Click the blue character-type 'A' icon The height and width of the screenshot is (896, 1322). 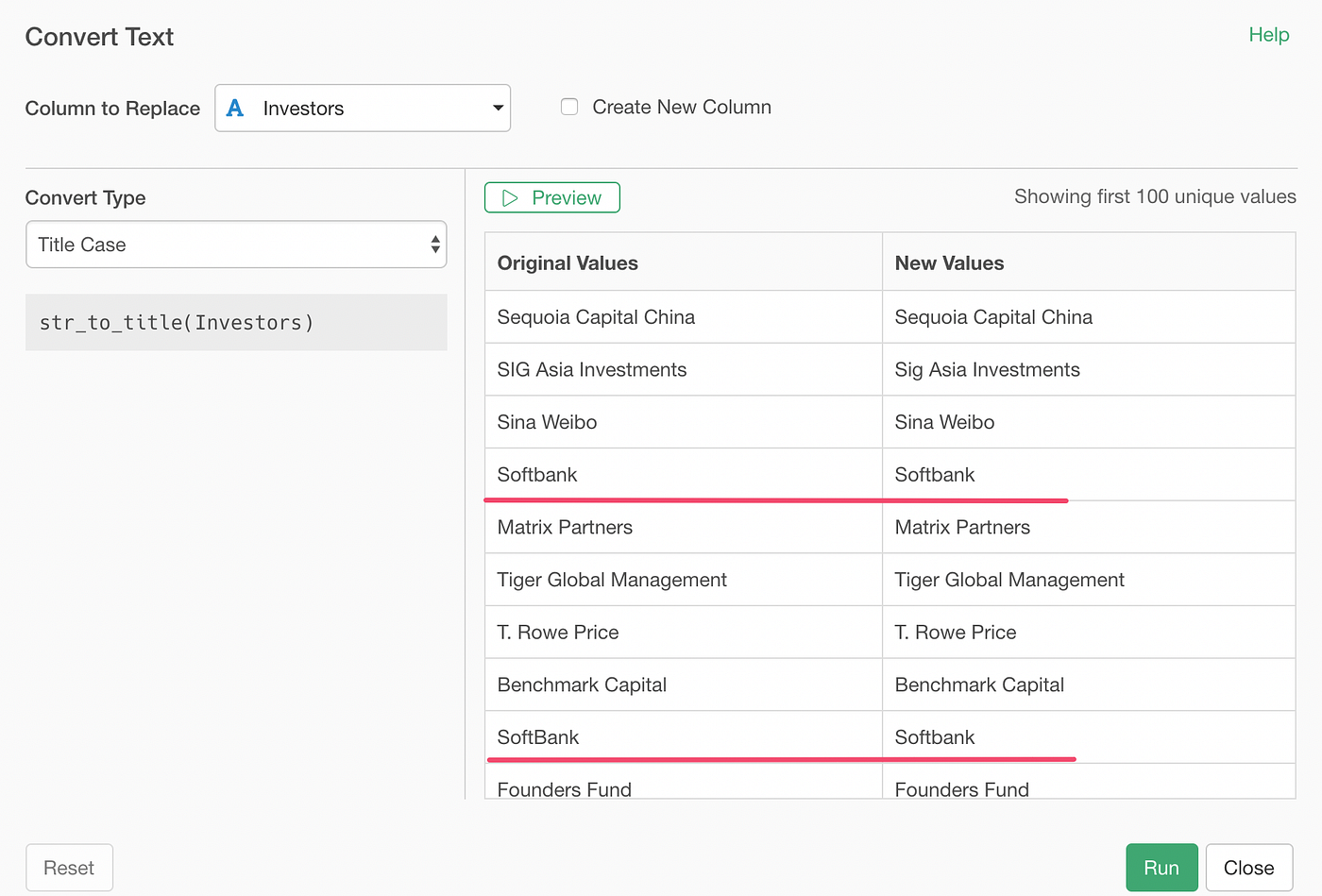coord(235,109)
